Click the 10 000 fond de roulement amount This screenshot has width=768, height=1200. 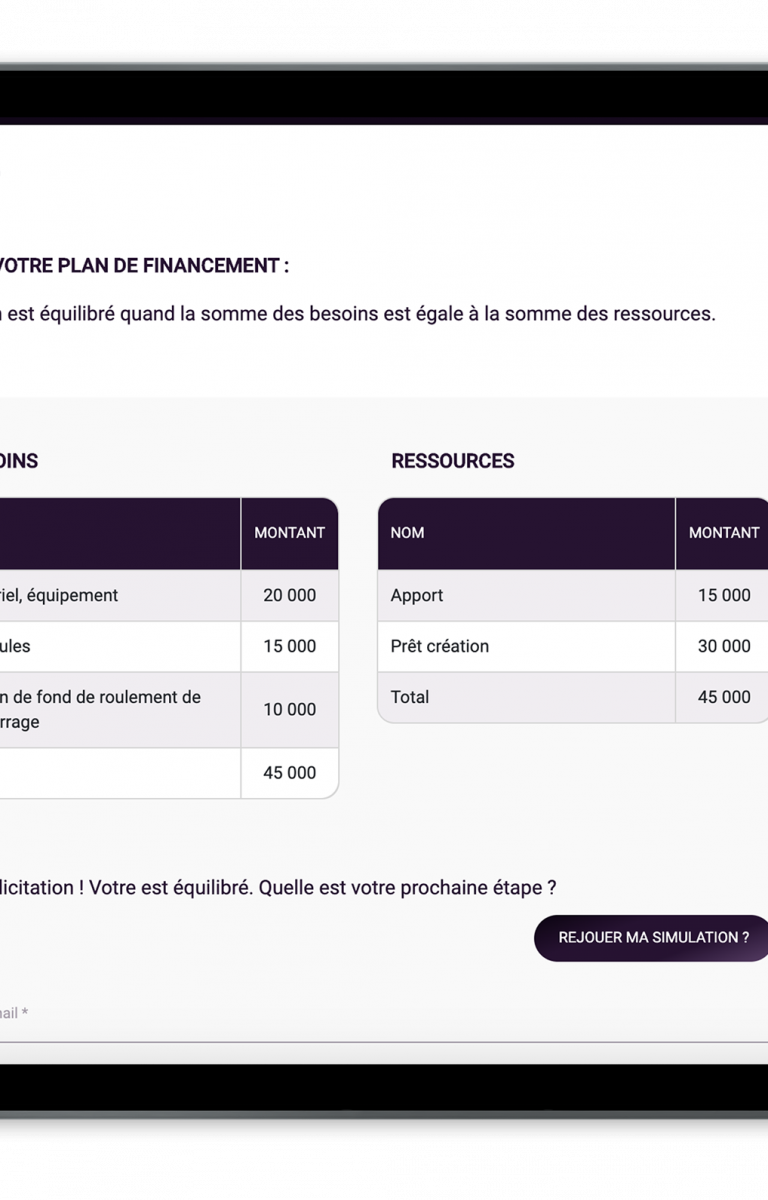pos(289,709)
